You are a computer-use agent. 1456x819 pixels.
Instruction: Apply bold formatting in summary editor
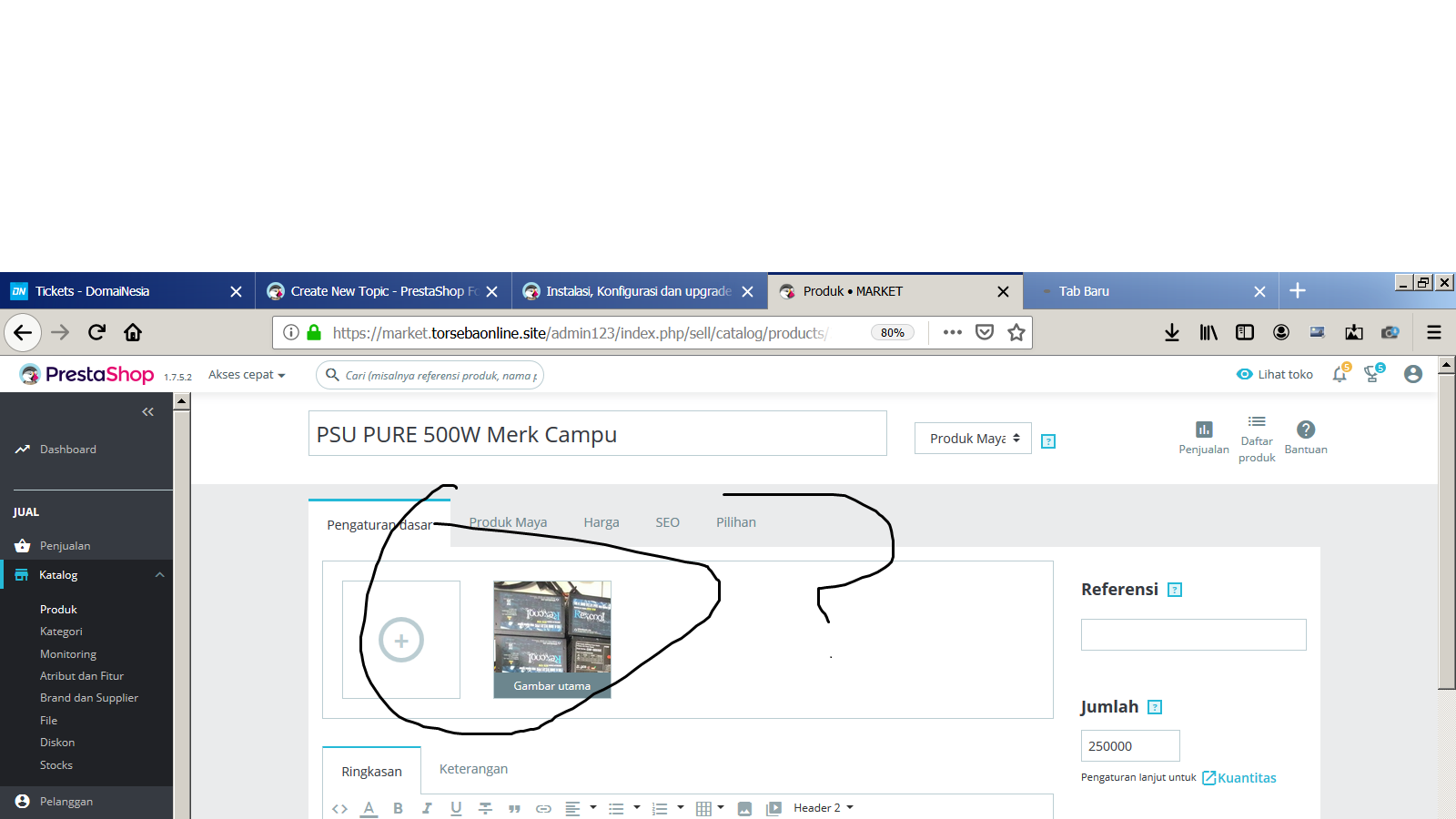click(x=398, y=808)
